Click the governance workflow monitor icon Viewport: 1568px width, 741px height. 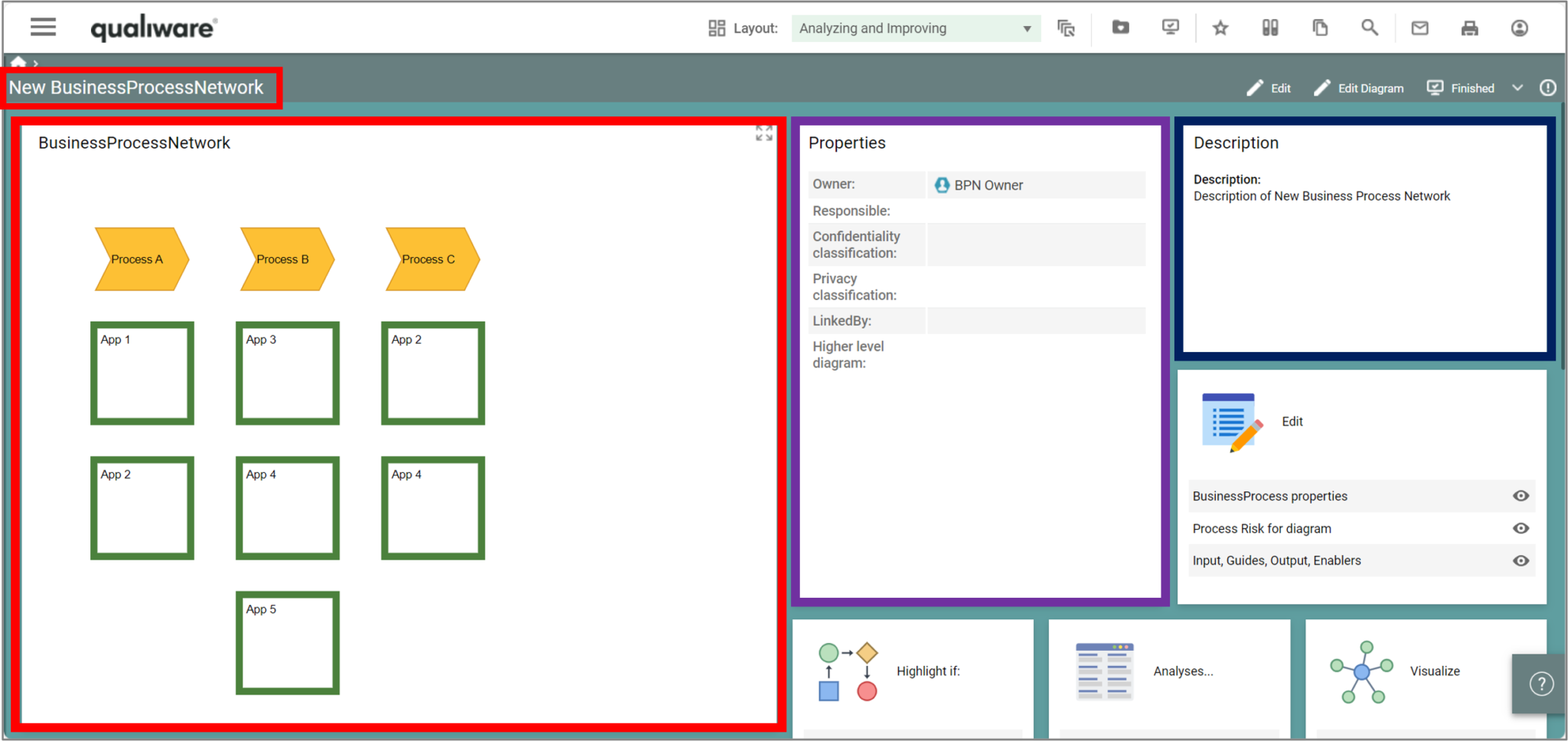tap(1169, 28)
